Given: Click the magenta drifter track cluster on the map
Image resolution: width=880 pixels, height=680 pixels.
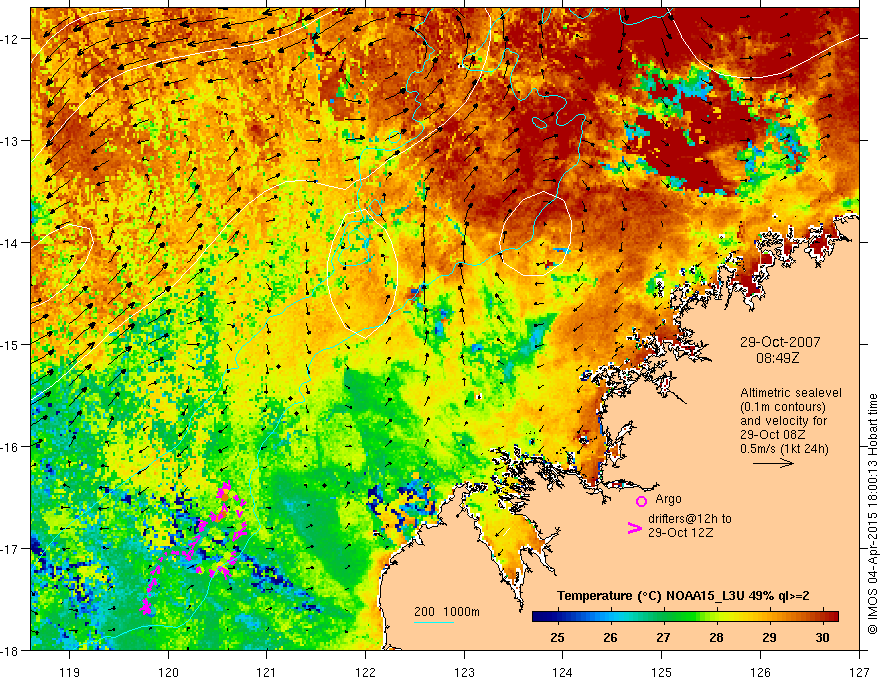Looking at the screenshot, I should [196, 547].
